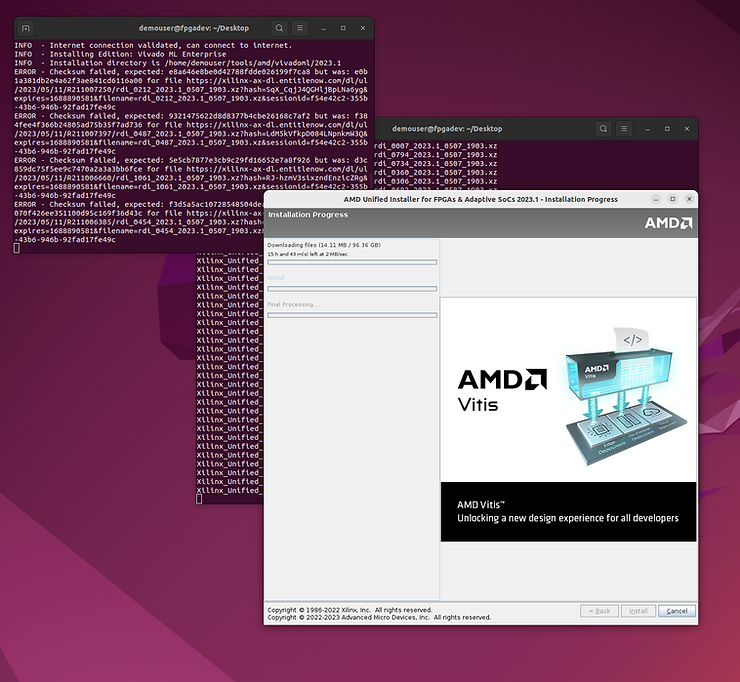Image resolution: width=740 pixels, height=682 pixels.
Task: Click the disabled Back button
Action: click(599, 611)
